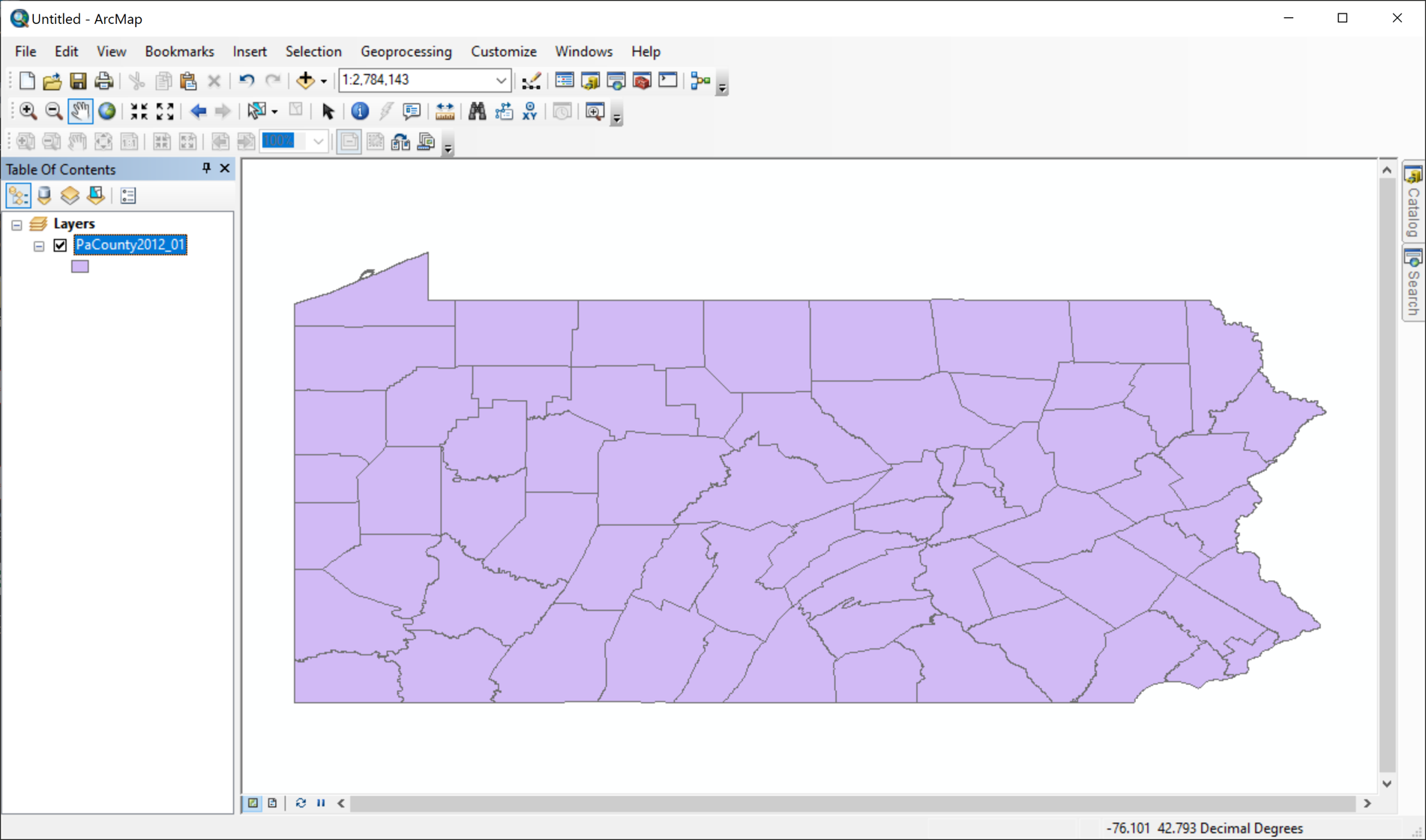Open an existing map file
This screenshot has width=1426, height=840.
52,81
